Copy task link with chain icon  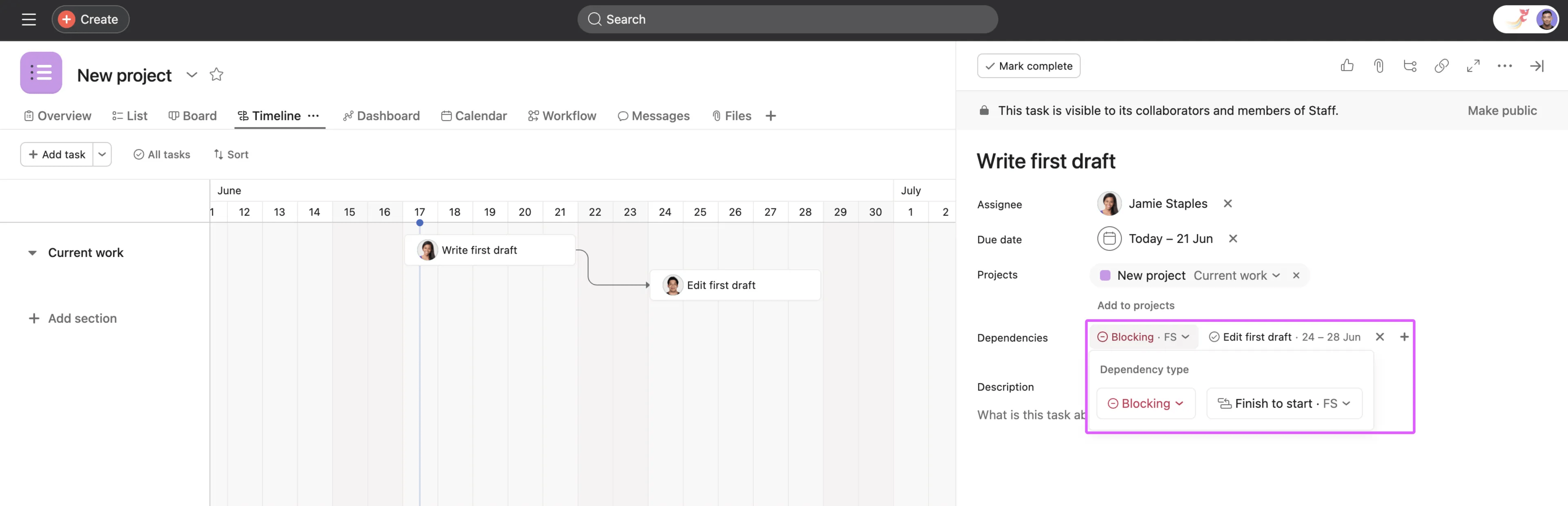point(1441,66)
